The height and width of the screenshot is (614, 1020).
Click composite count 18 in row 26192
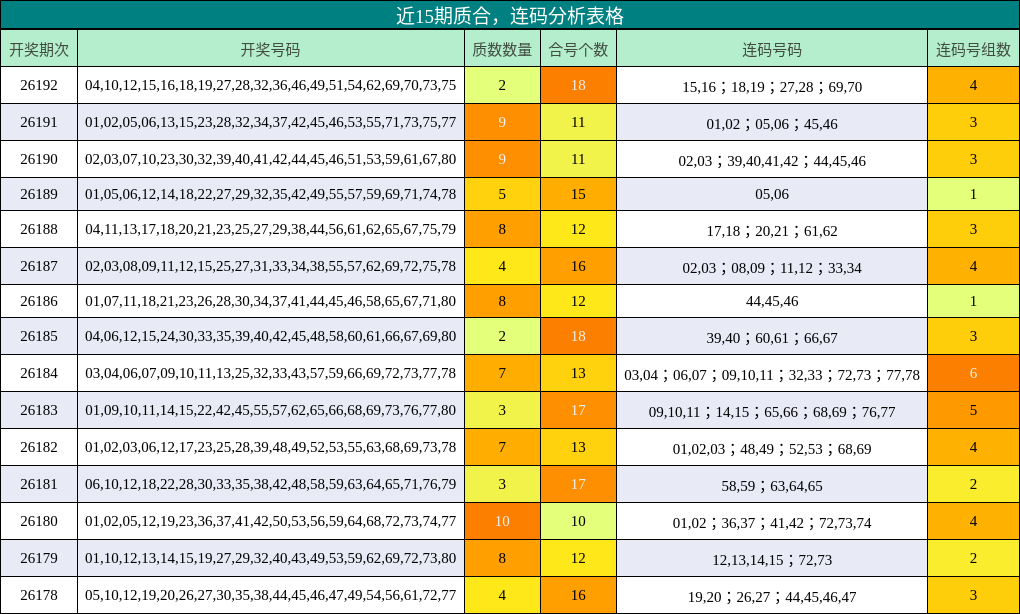pos(578,85)
